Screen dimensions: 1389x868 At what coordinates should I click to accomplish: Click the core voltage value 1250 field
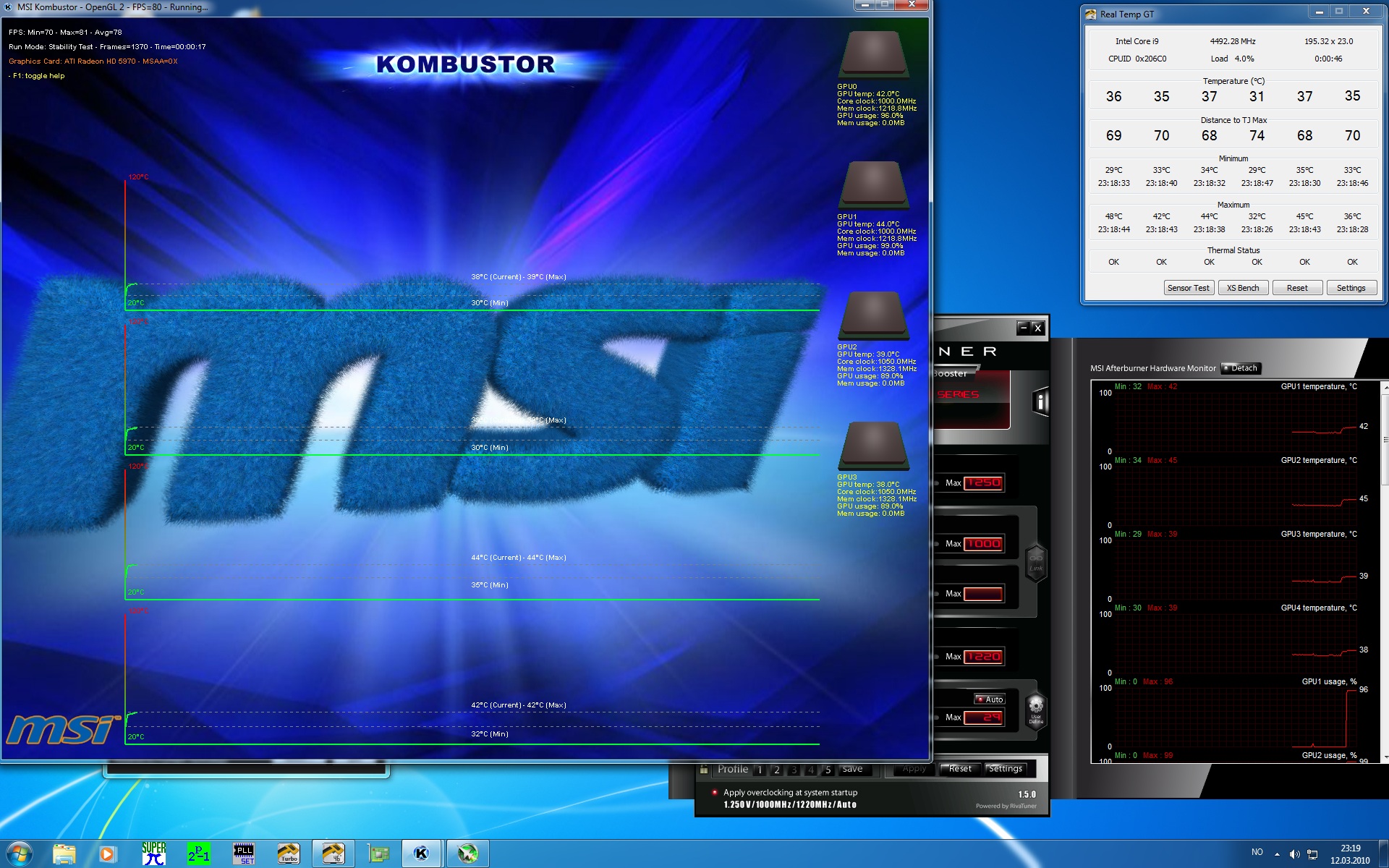pos(983,482)
